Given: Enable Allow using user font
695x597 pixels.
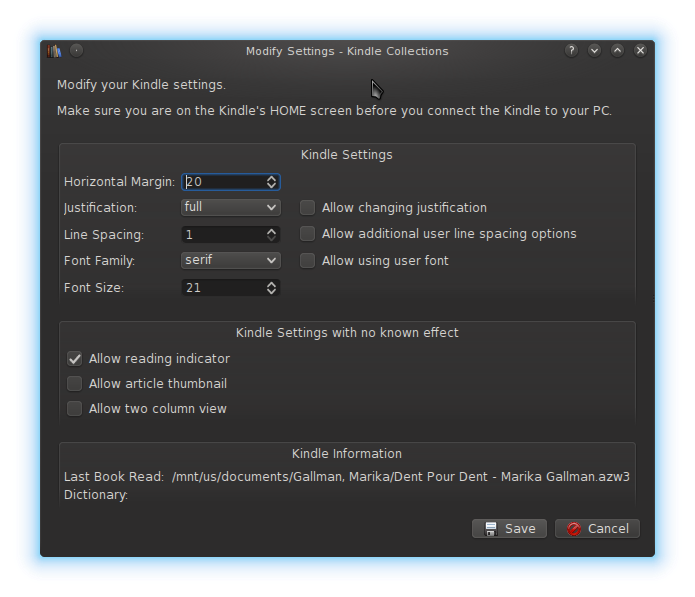Looking at the screenshot, I should (307, 261).
